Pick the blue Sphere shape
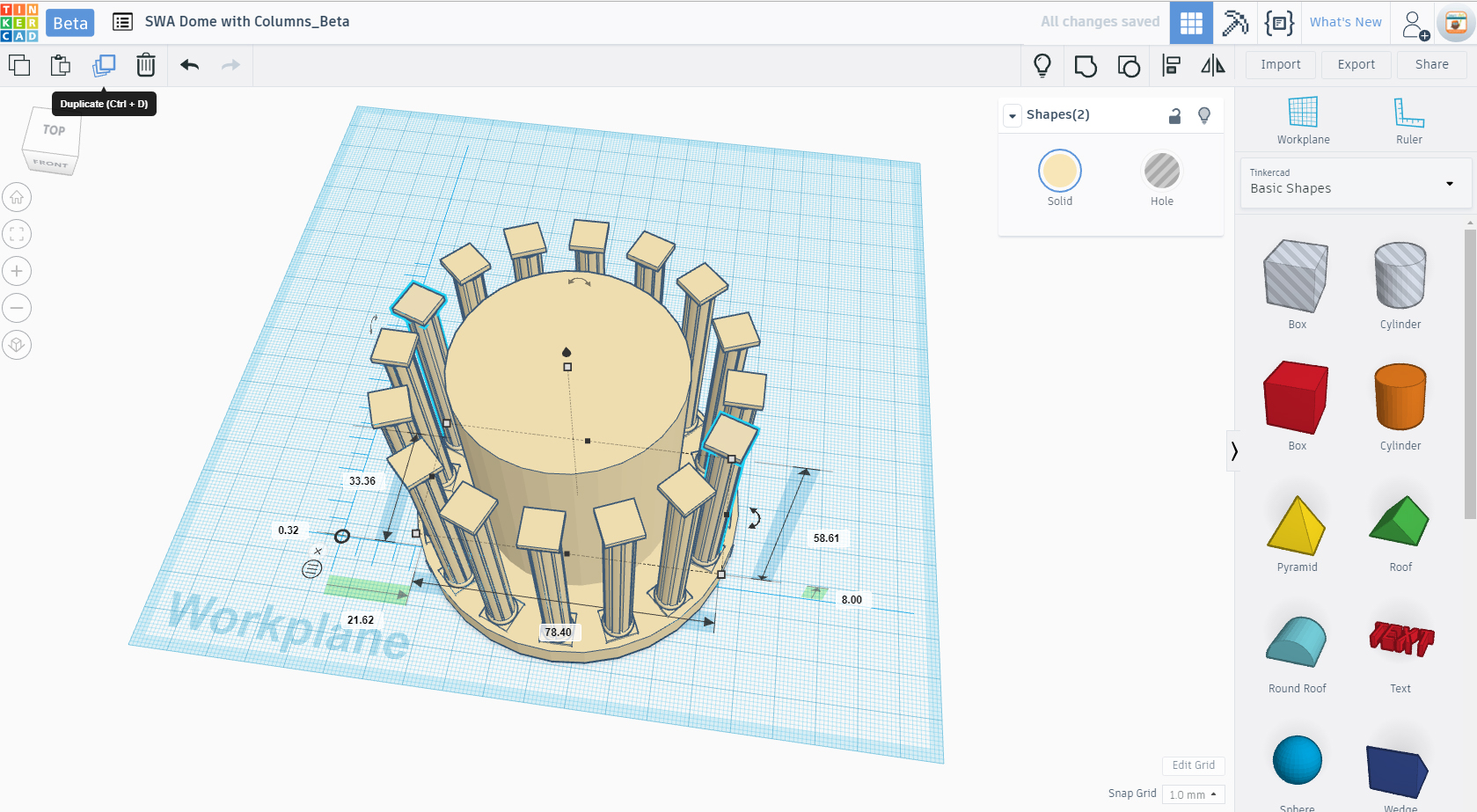Image resolution: width=1477 pixels, height=812 pixels. point(1297,762)
